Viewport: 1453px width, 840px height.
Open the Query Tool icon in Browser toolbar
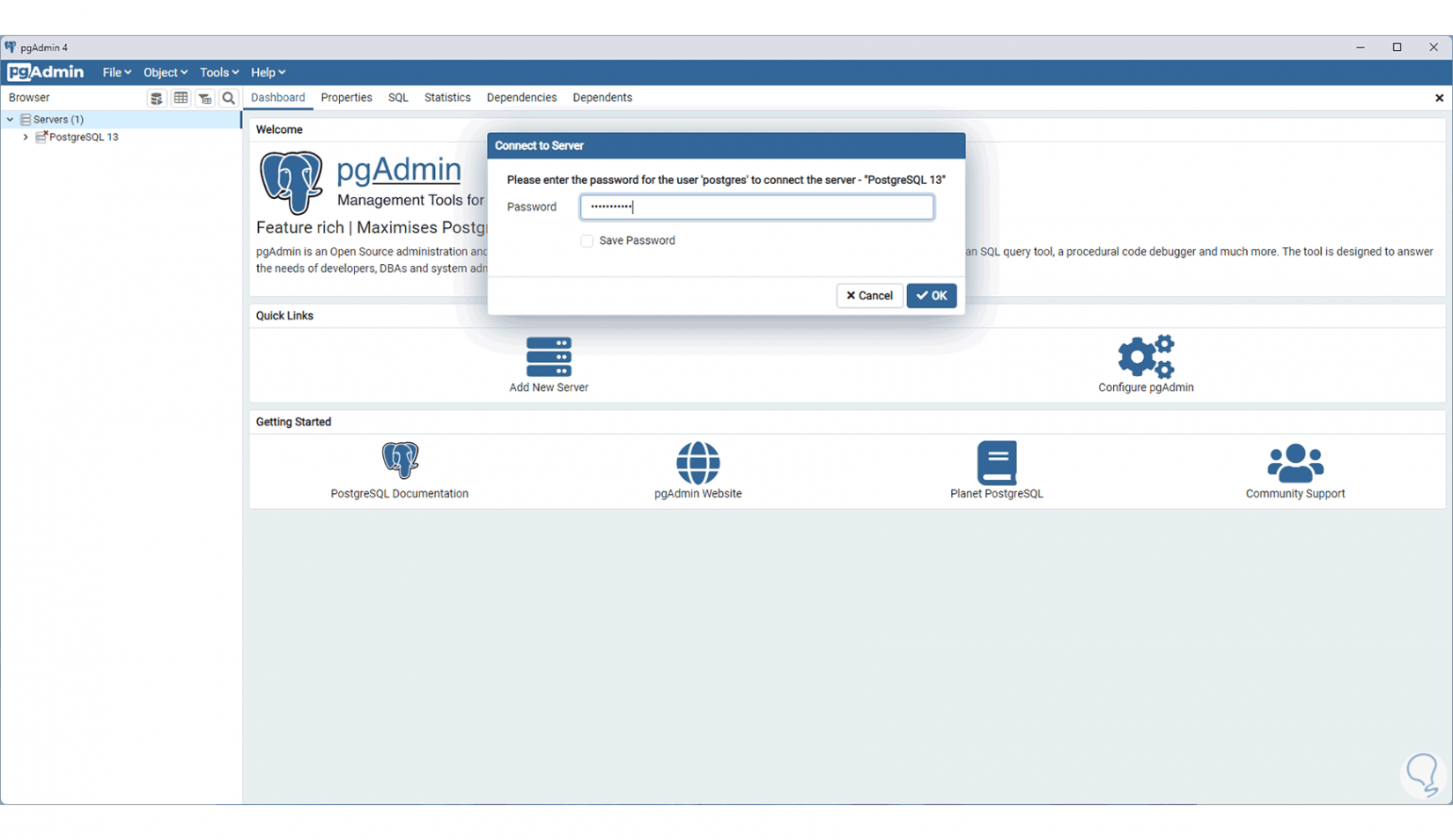coord(157,98)
